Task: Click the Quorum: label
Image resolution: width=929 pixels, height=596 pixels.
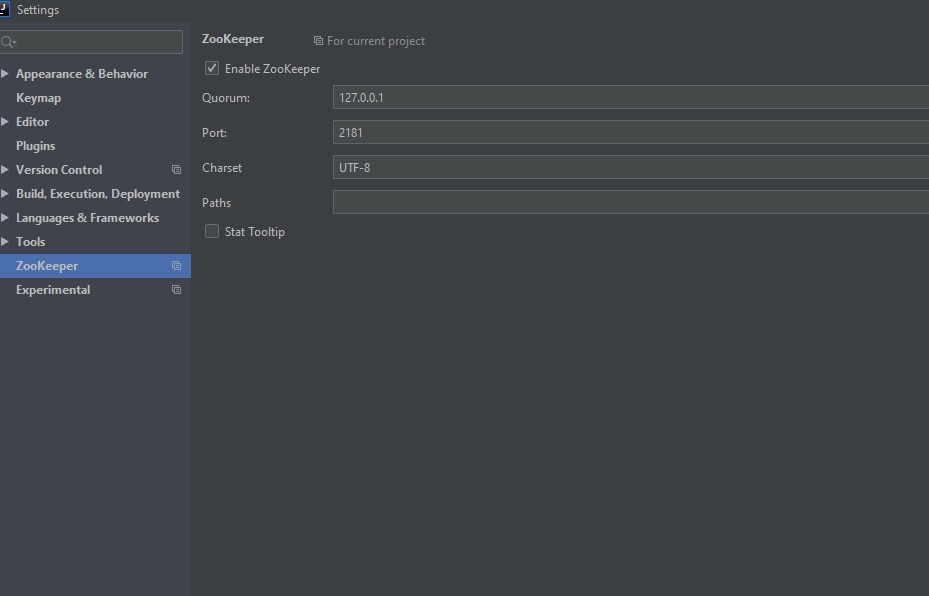Action: (226, 98)
